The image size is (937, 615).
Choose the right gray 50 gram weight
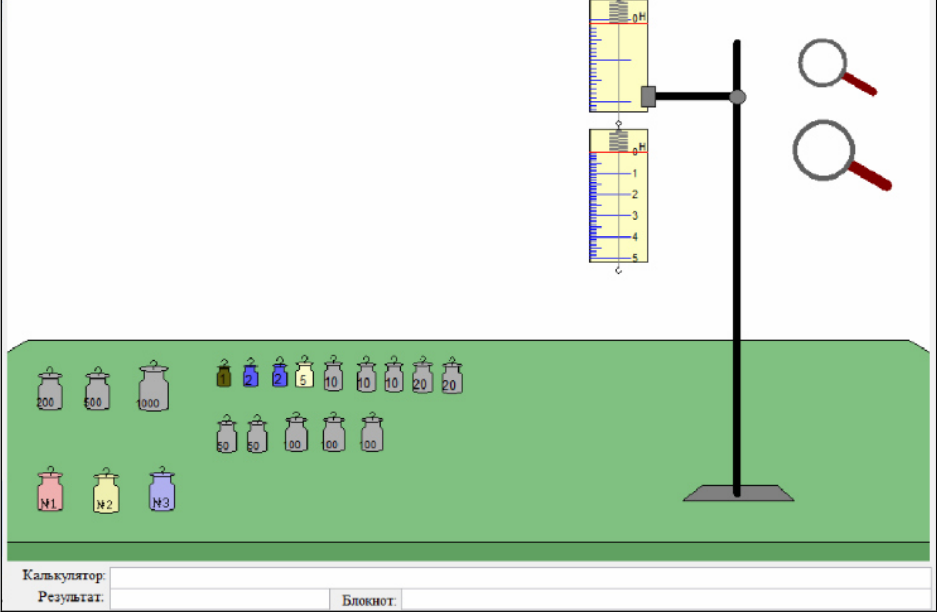[257, 434]
